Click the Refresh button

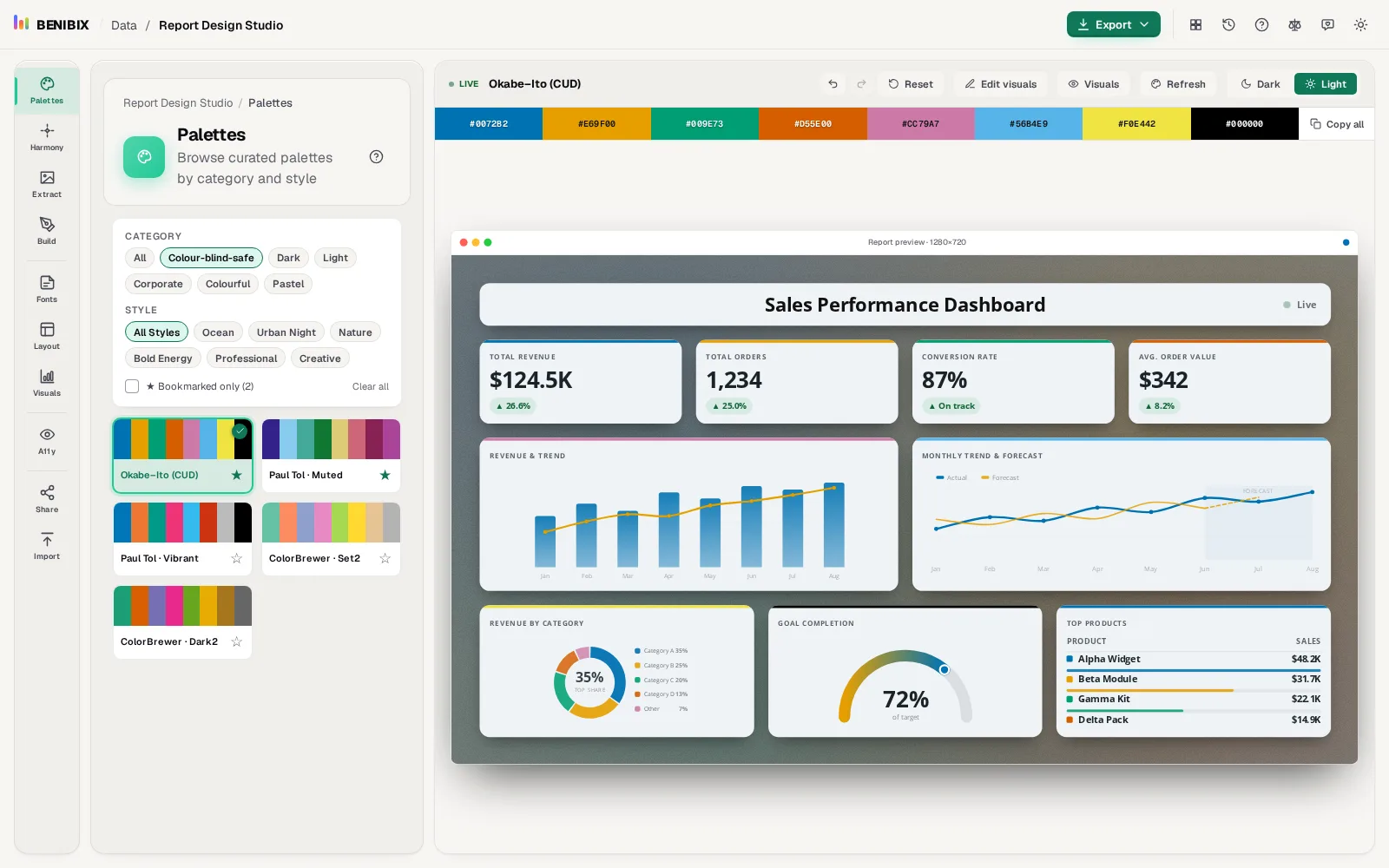(1178, 84)
